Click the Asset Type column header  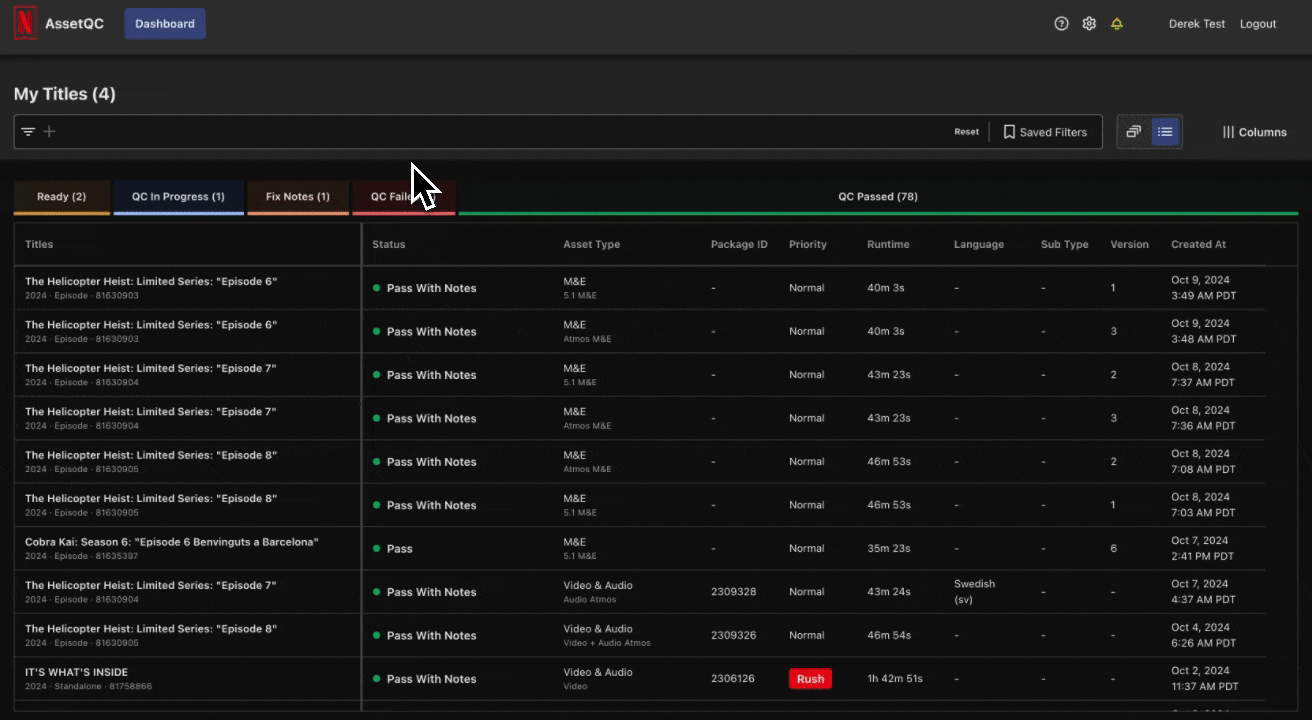[x=592, y=244]
